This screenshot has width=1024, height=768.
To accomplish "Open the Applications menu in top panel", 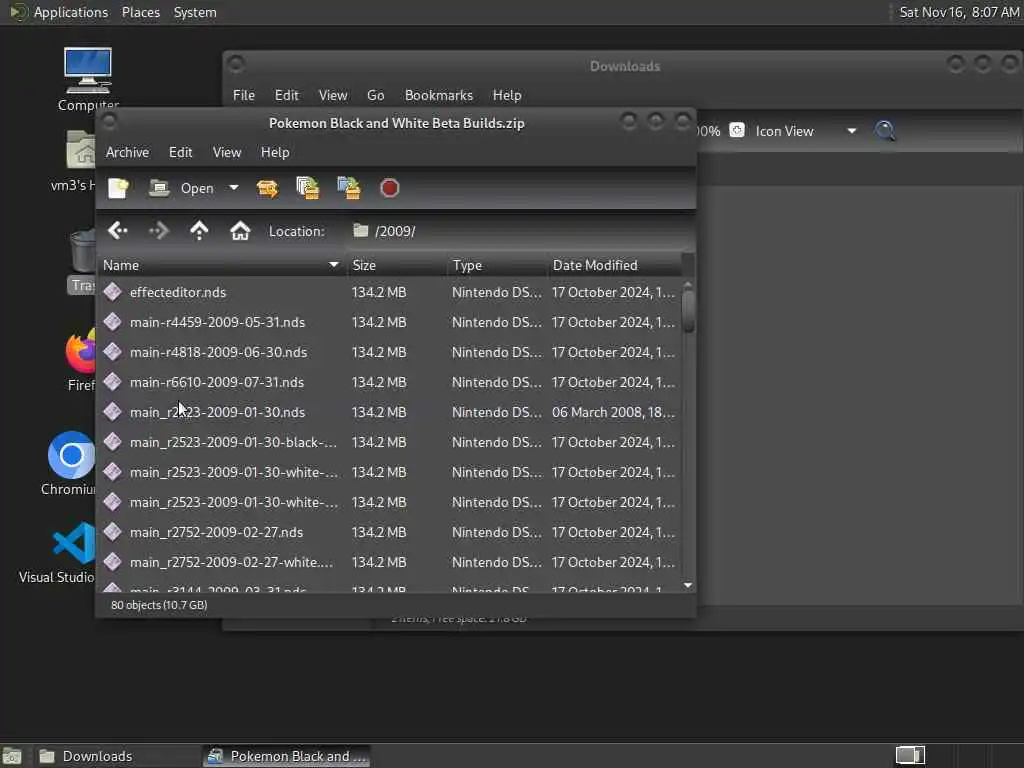I will pyautogui.click(x=71, y=12).
